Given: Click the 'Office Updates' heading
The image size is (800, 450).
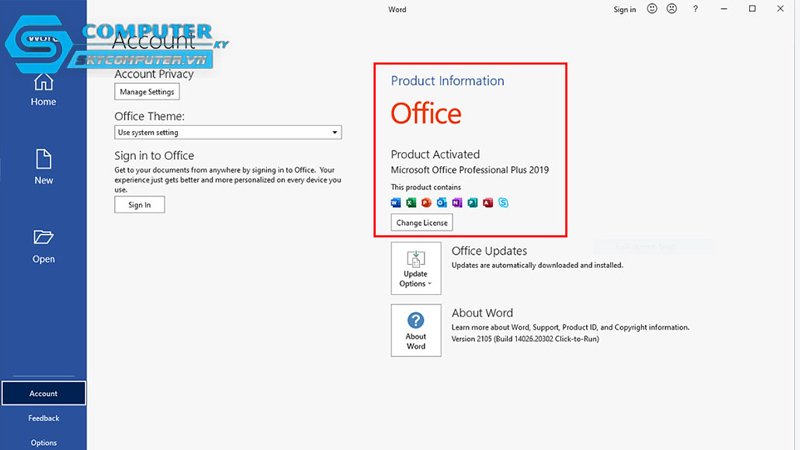Looking at the screenshot, I should 489,251.
